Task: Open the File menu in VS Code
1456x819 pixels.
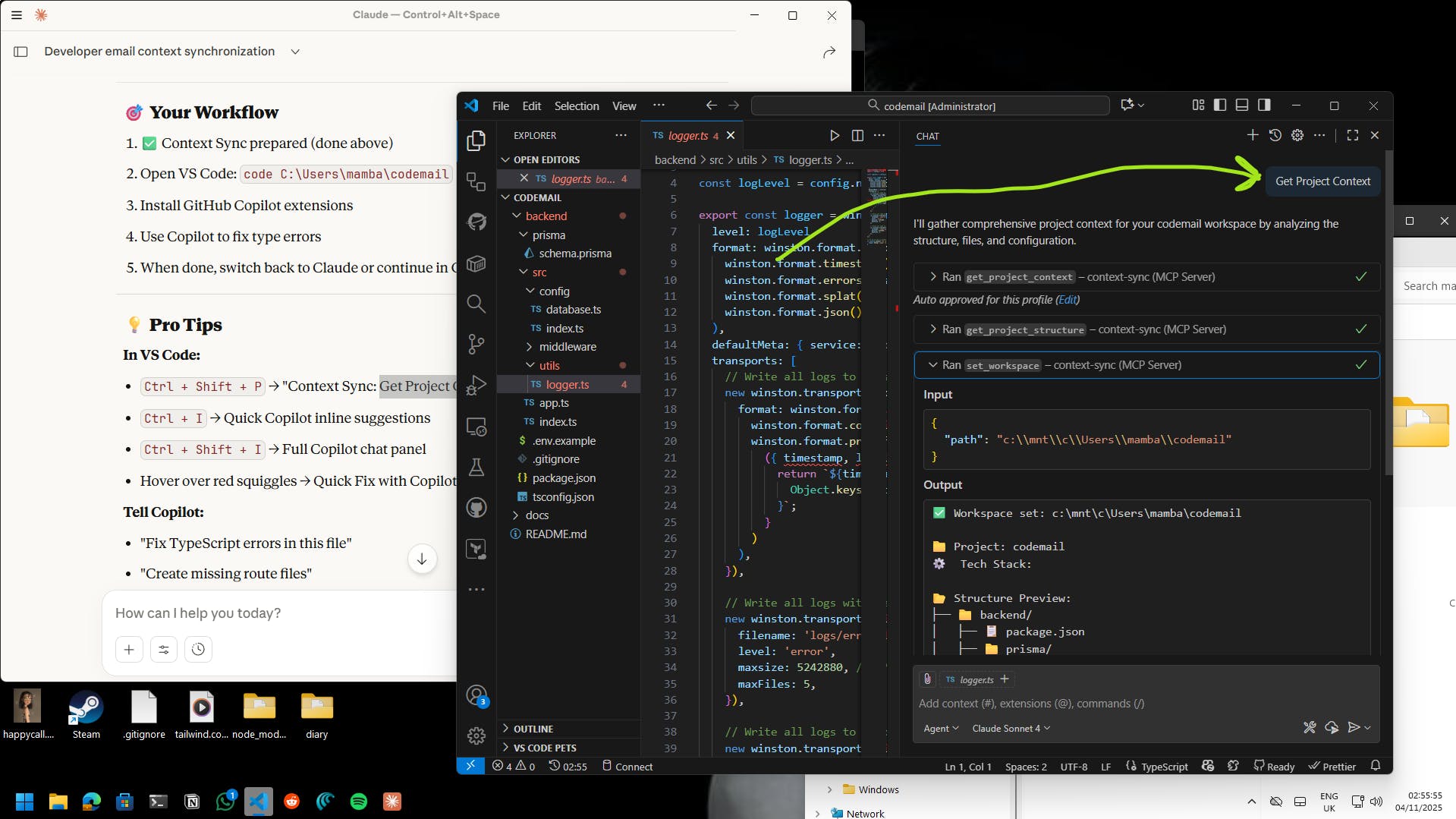Action: [500, 106]
